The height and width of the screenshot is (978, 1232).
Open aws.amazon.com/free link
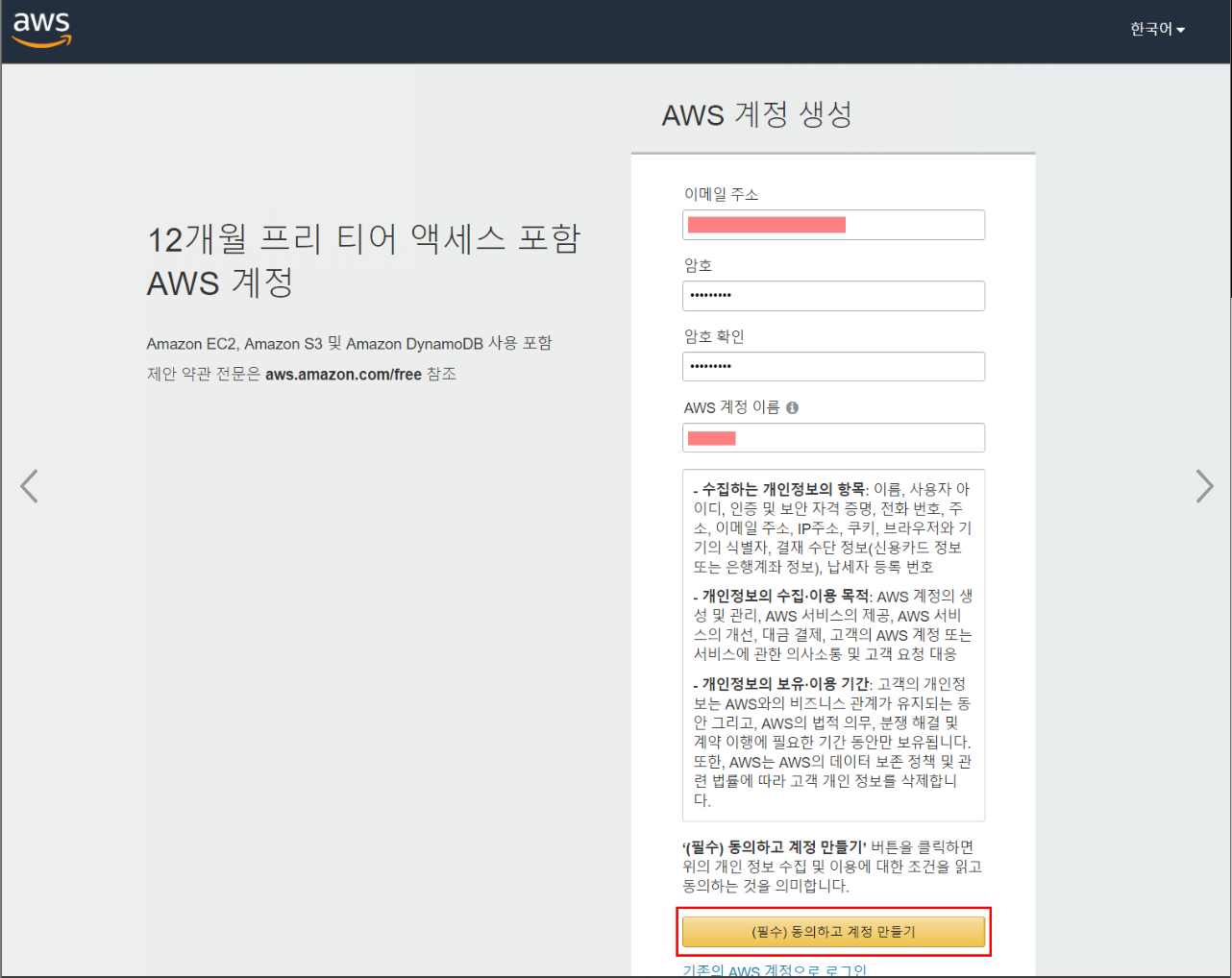click(343, 374)
